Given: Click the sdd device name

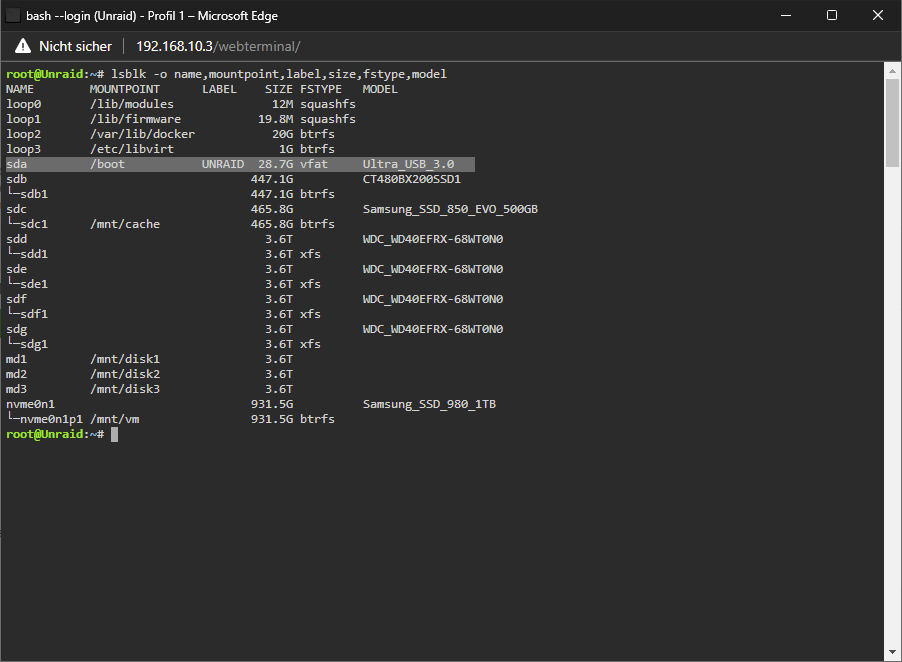Looking at the screenshot, I should point(16,239).
